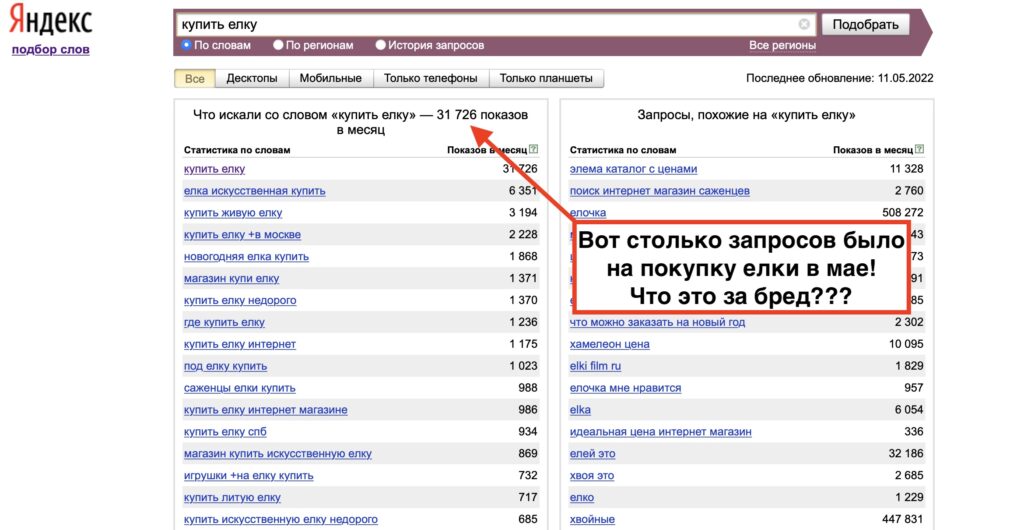Open идеальная цена интернет магазин link
This screenshot has height=530, width=1024.
point(660,431)
